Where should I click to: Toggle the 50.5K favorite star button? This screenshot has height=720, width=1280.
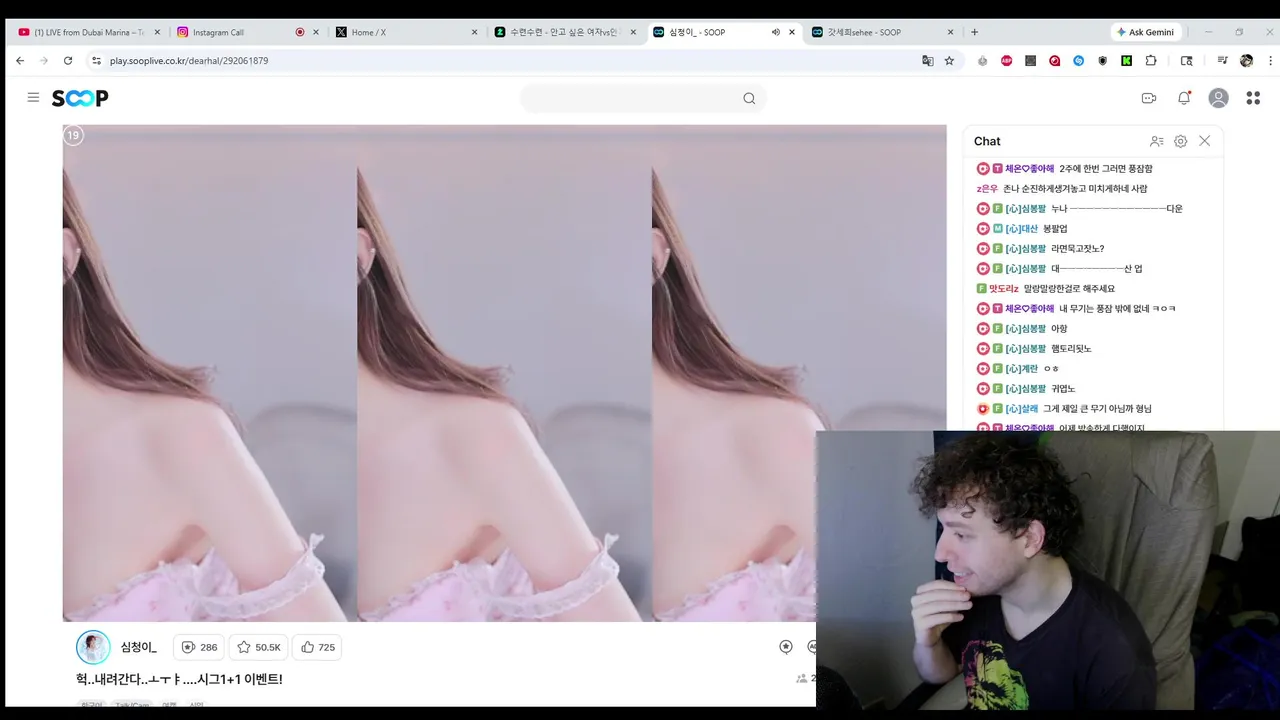pos(258,647)
